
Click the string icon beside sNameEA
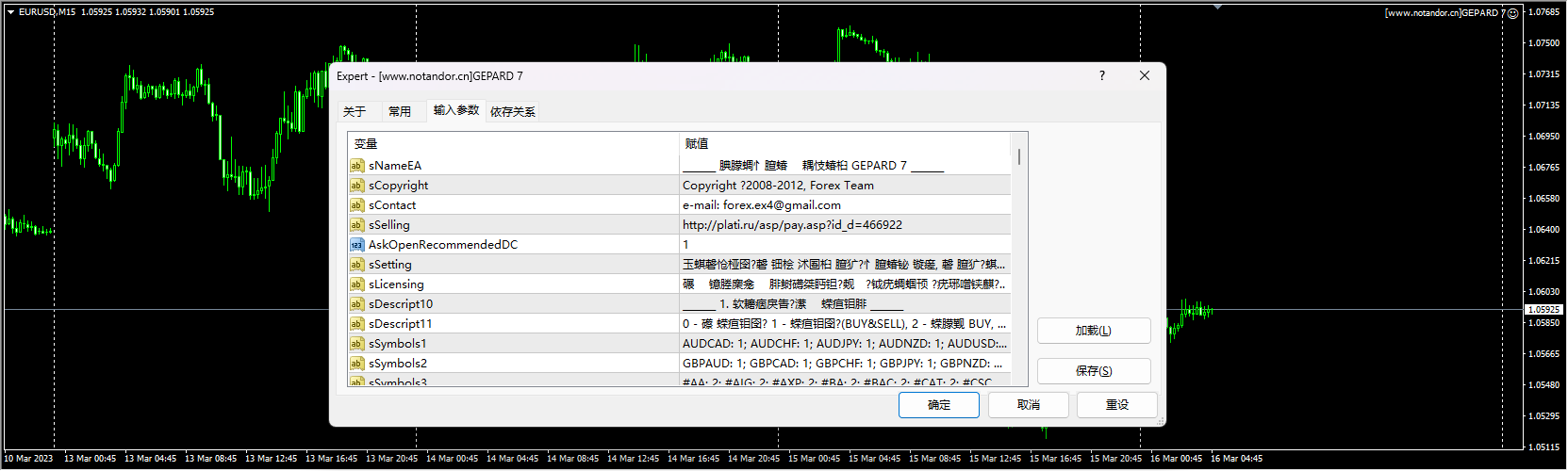[x=356, y=166]
